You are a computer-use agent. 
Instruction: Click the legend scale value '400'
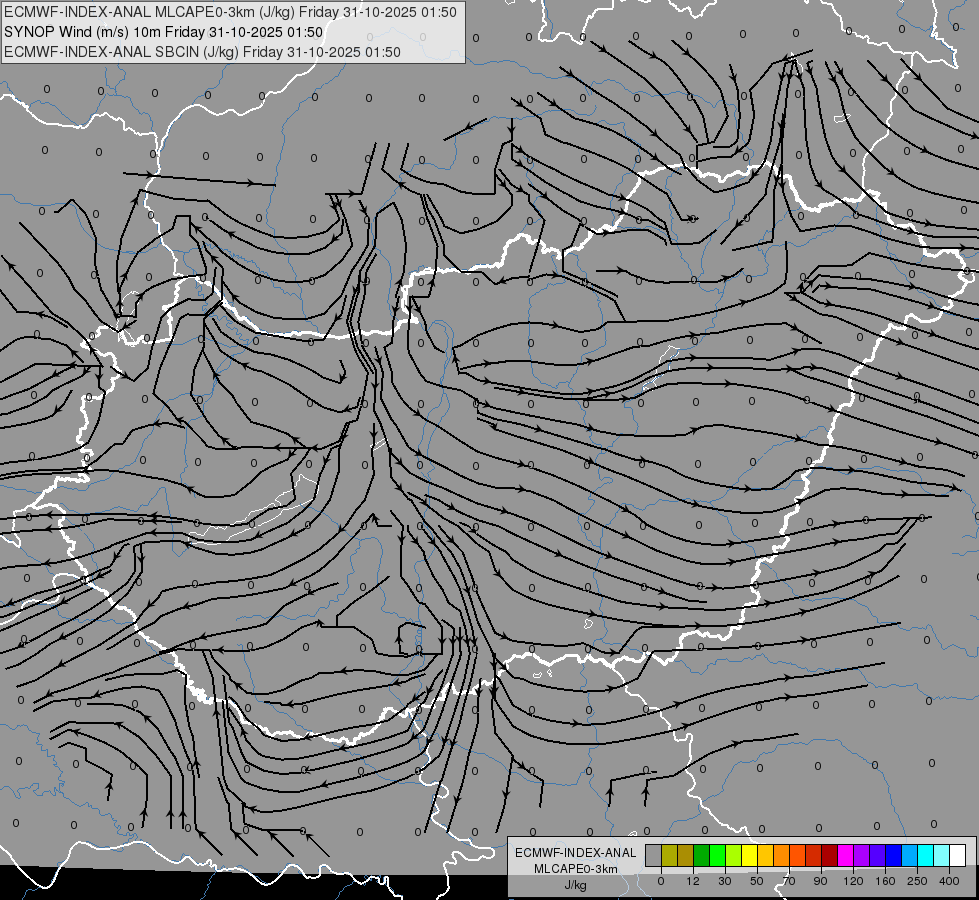tap(949, 881)
